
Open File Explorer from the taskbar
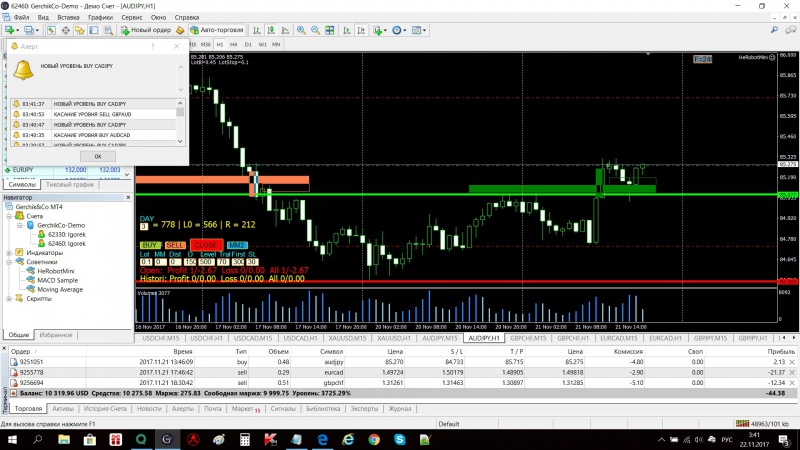64,439
